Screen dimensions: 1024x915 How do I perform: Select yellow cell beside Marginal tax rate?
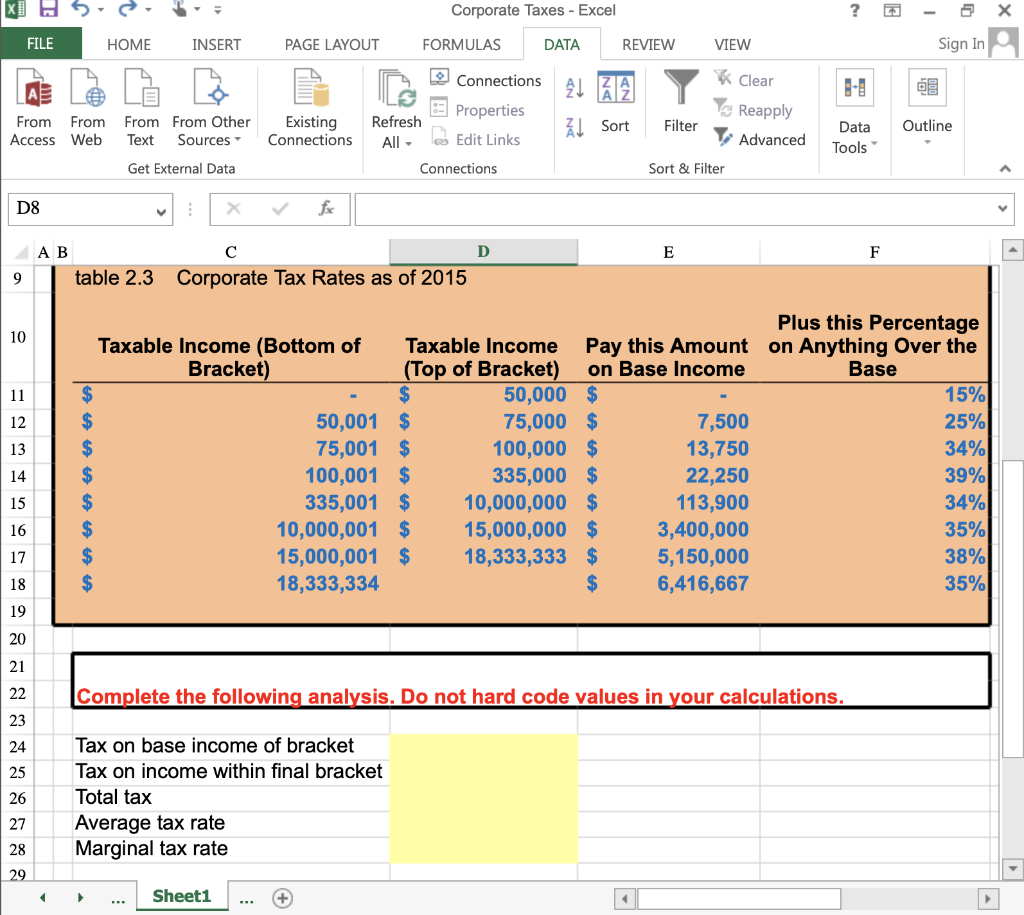click(483, 849)
